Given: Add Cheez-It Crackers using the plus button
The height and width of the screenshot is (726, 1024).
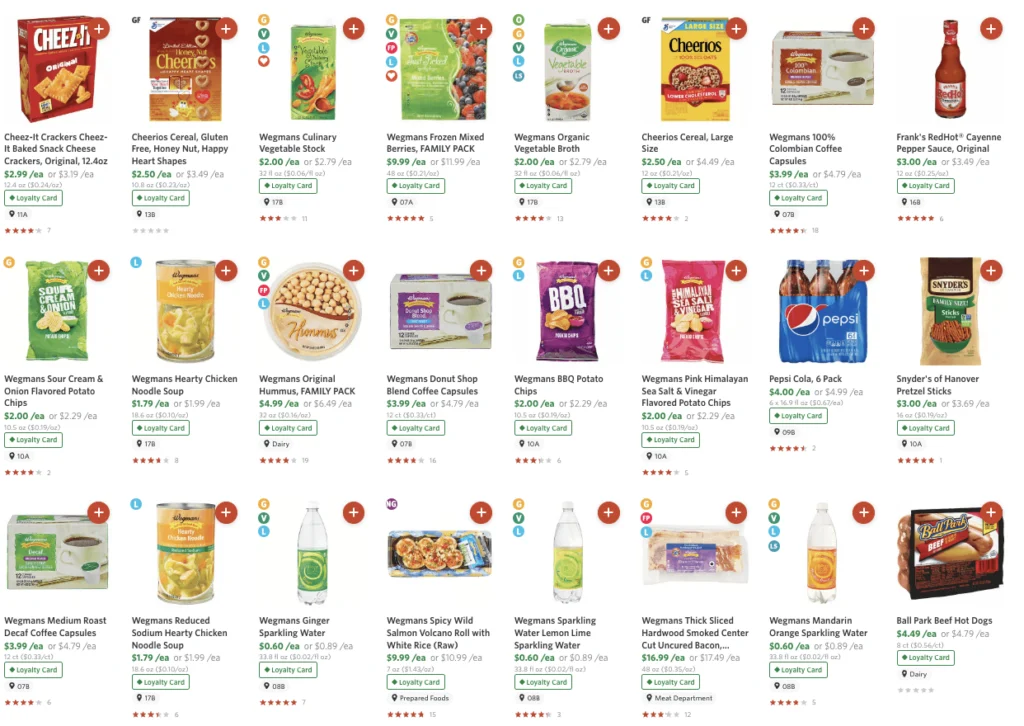Looking at the screenshot, I should click(x=99, y=29).
